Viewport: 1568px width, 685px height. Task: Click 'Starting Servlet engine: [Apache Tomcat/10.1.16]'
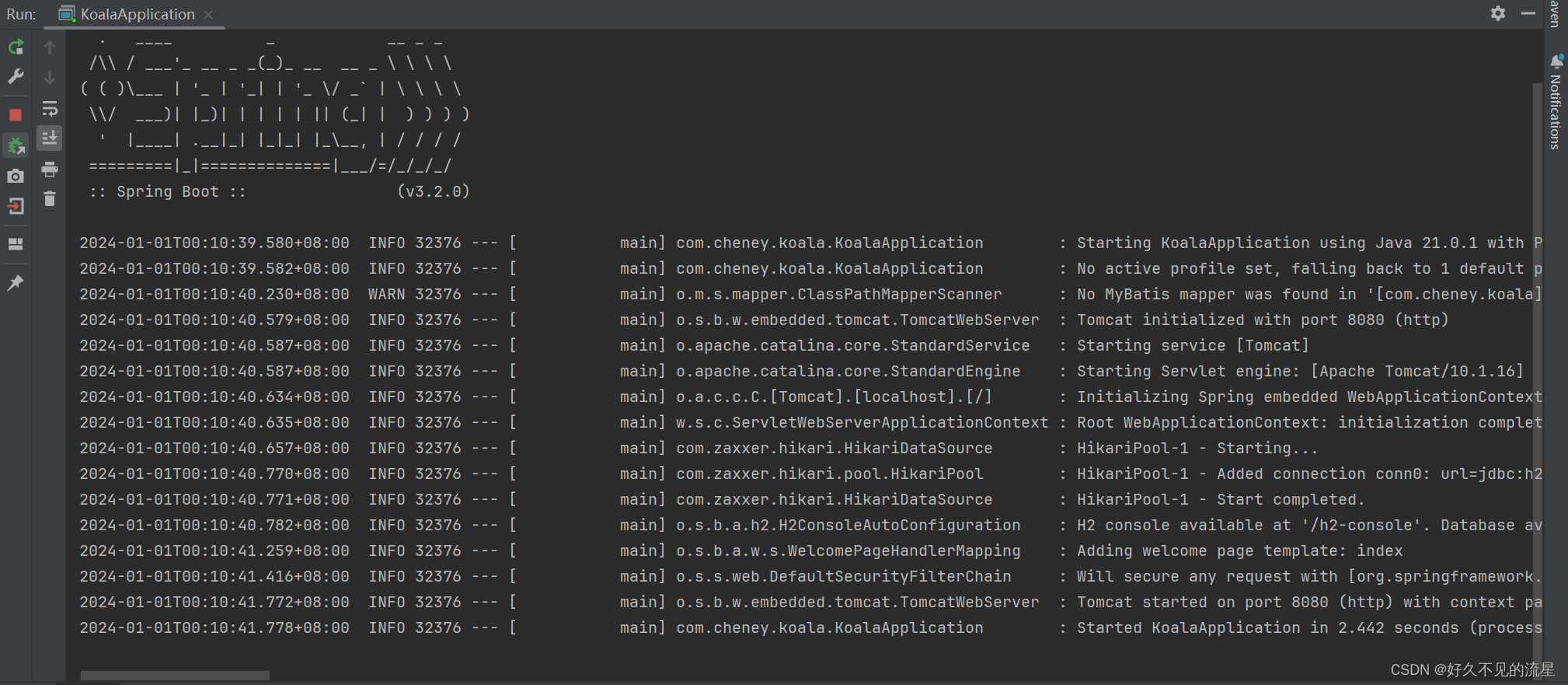pos(1300,371)
